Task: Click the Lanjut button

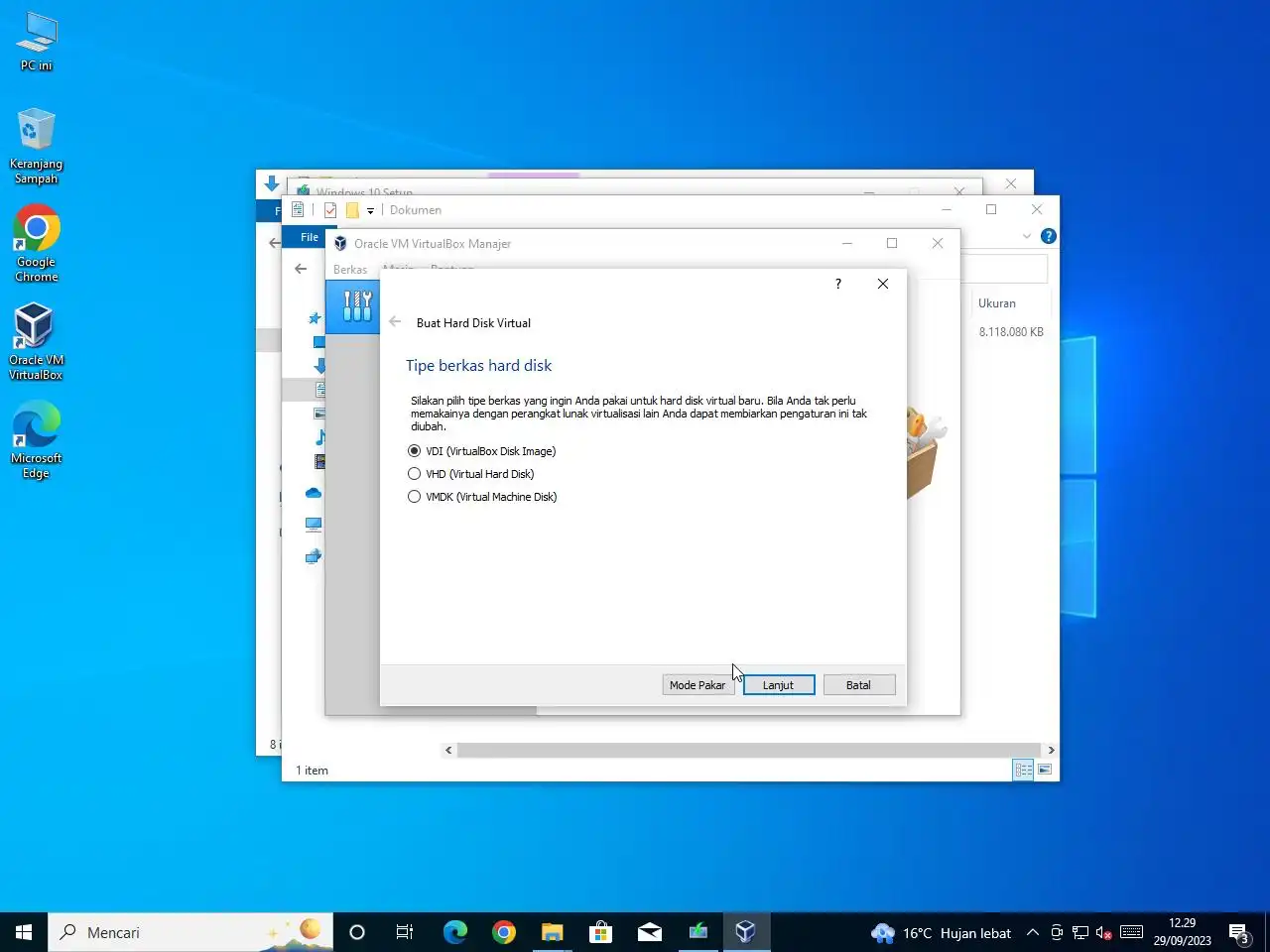Action: pyautogui.click(x=779, y=685)
